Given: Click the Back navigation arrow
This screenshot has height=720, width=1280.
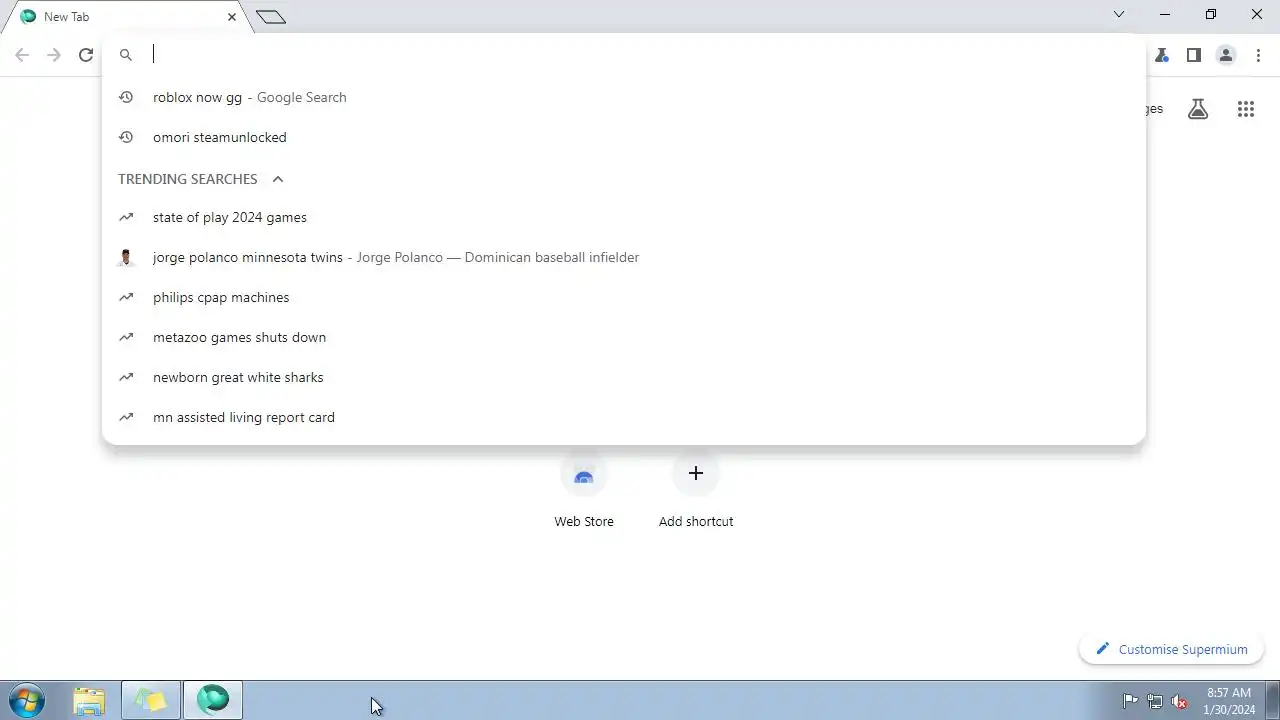Looking at the screenshot, I should (x=22, y=55).
